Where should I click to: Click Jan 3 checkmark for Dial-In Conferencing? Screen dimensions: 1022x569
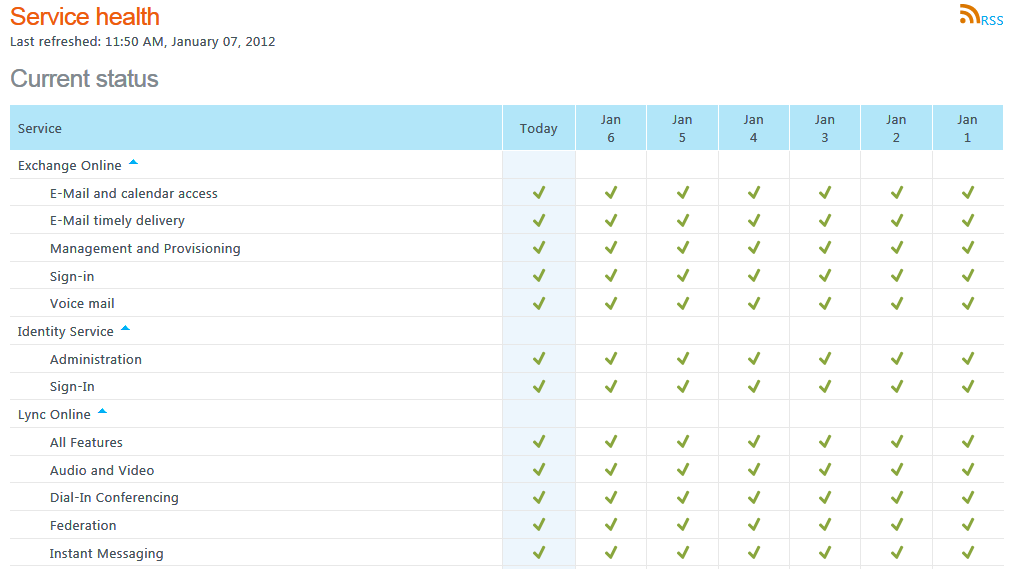coord(825,497)
